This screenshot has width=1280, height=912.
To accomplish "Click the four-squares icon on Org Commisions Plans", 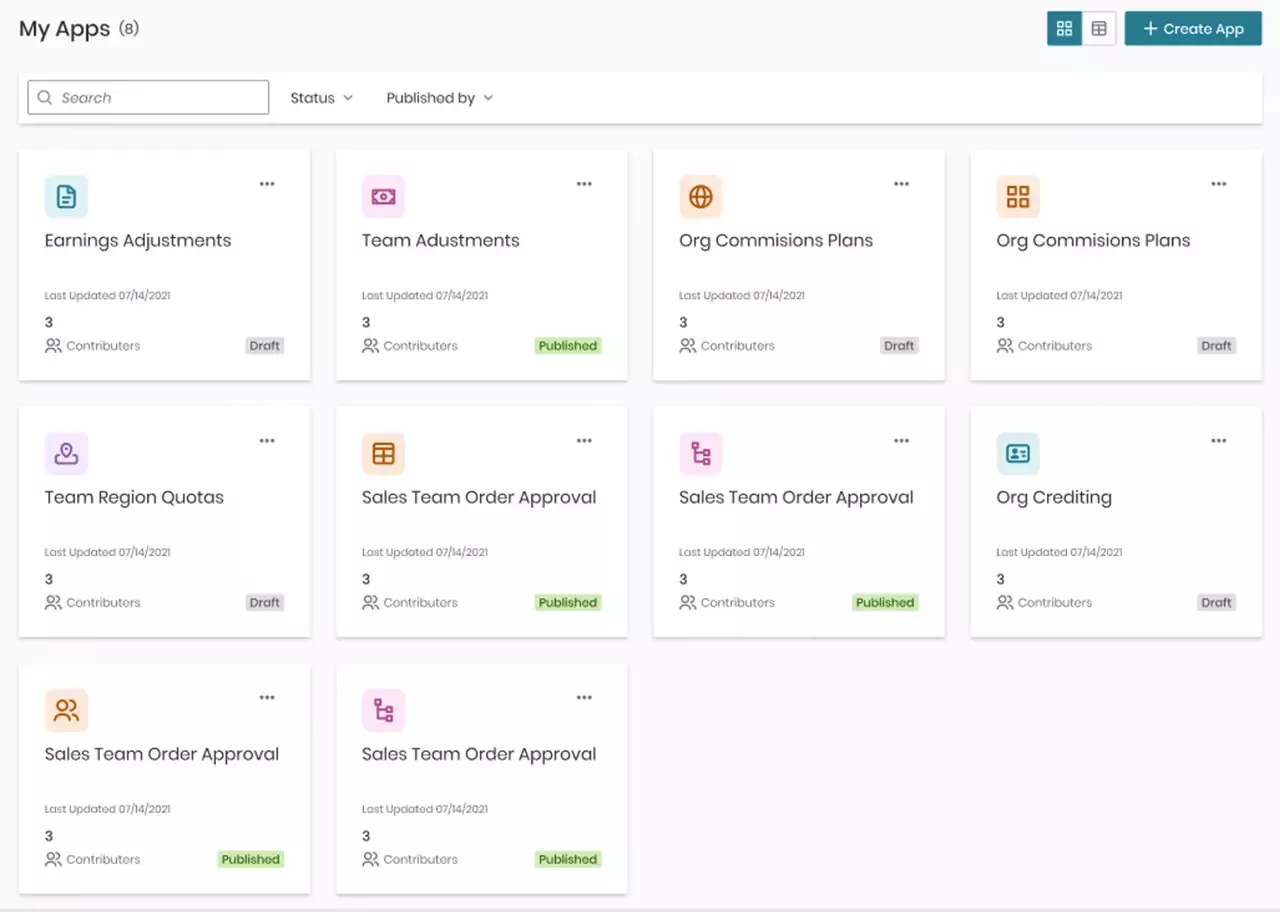I will tap(1018, 197).
